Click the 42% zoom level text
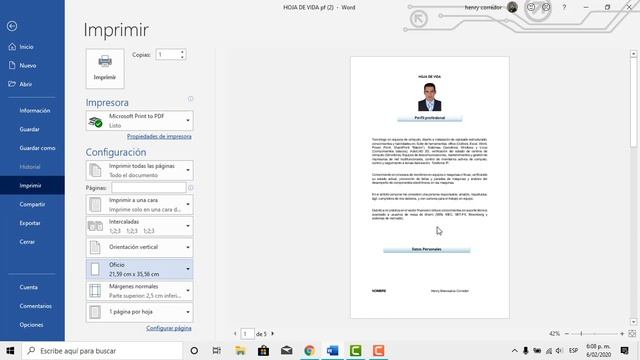This screenshot has height=360, width=640. (x=554, y=334)
